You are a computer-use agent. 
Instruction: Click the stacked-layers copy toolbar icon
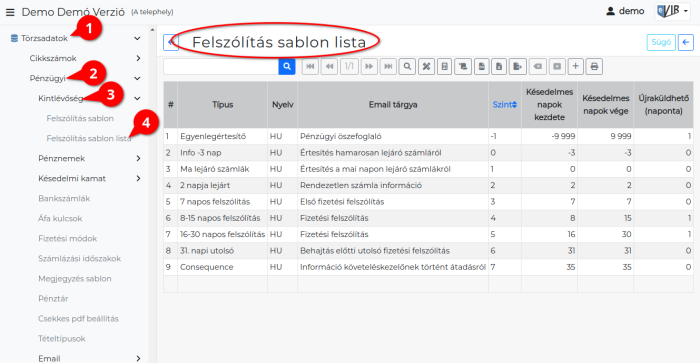pos(463,67)
